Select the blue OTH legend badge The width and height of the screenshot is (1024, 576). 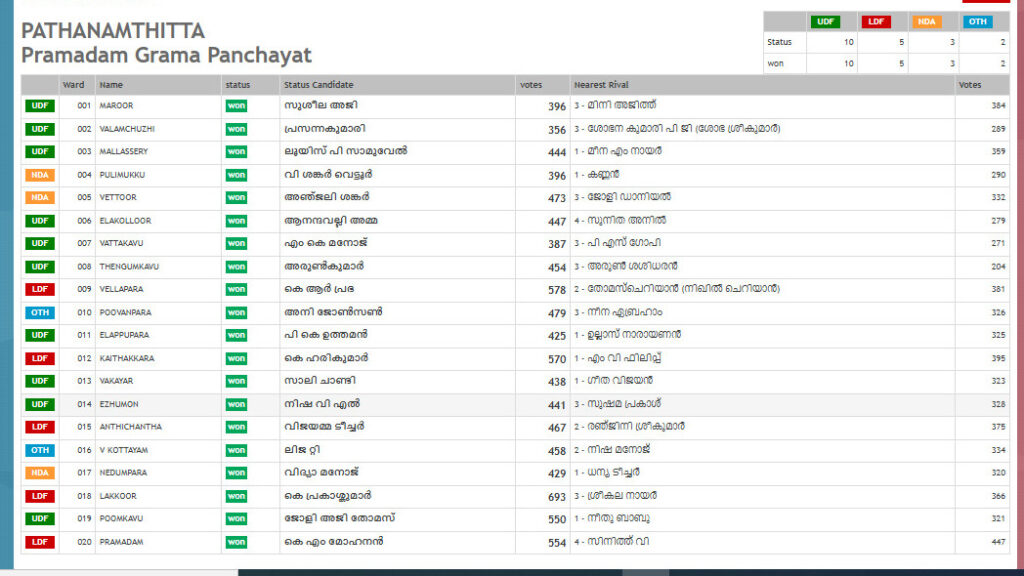click(977, 21)
